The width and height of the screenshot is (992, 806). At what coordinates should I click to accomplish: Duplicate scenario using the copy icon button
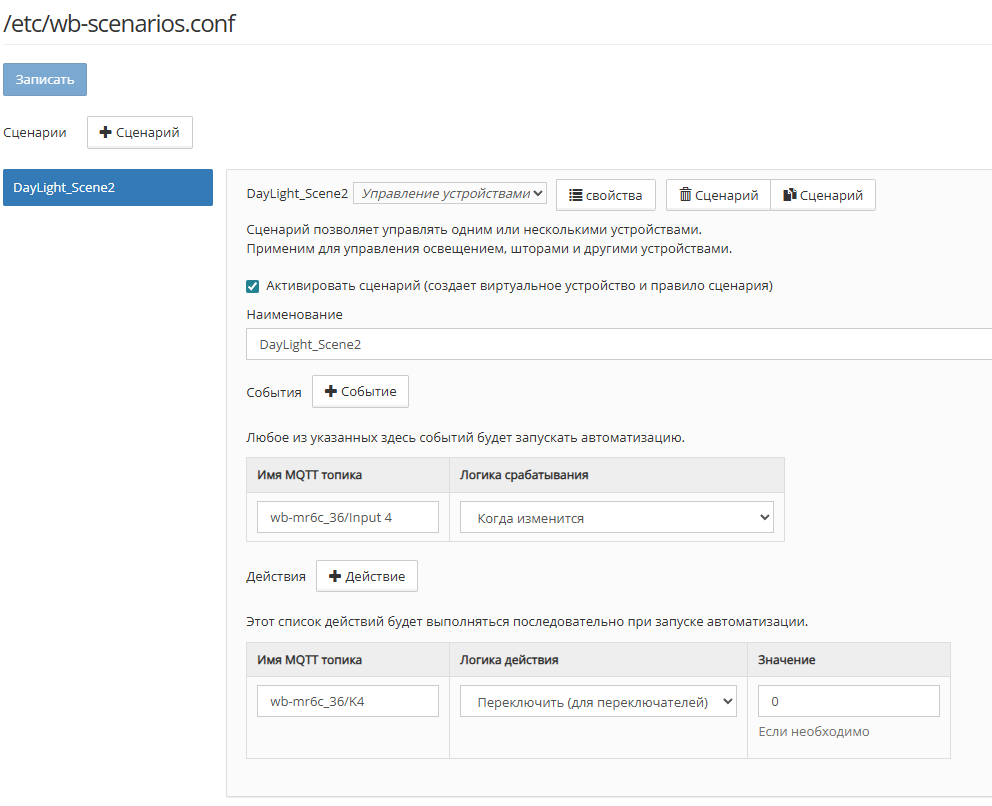pyautogui.click(x=823, y=195)
